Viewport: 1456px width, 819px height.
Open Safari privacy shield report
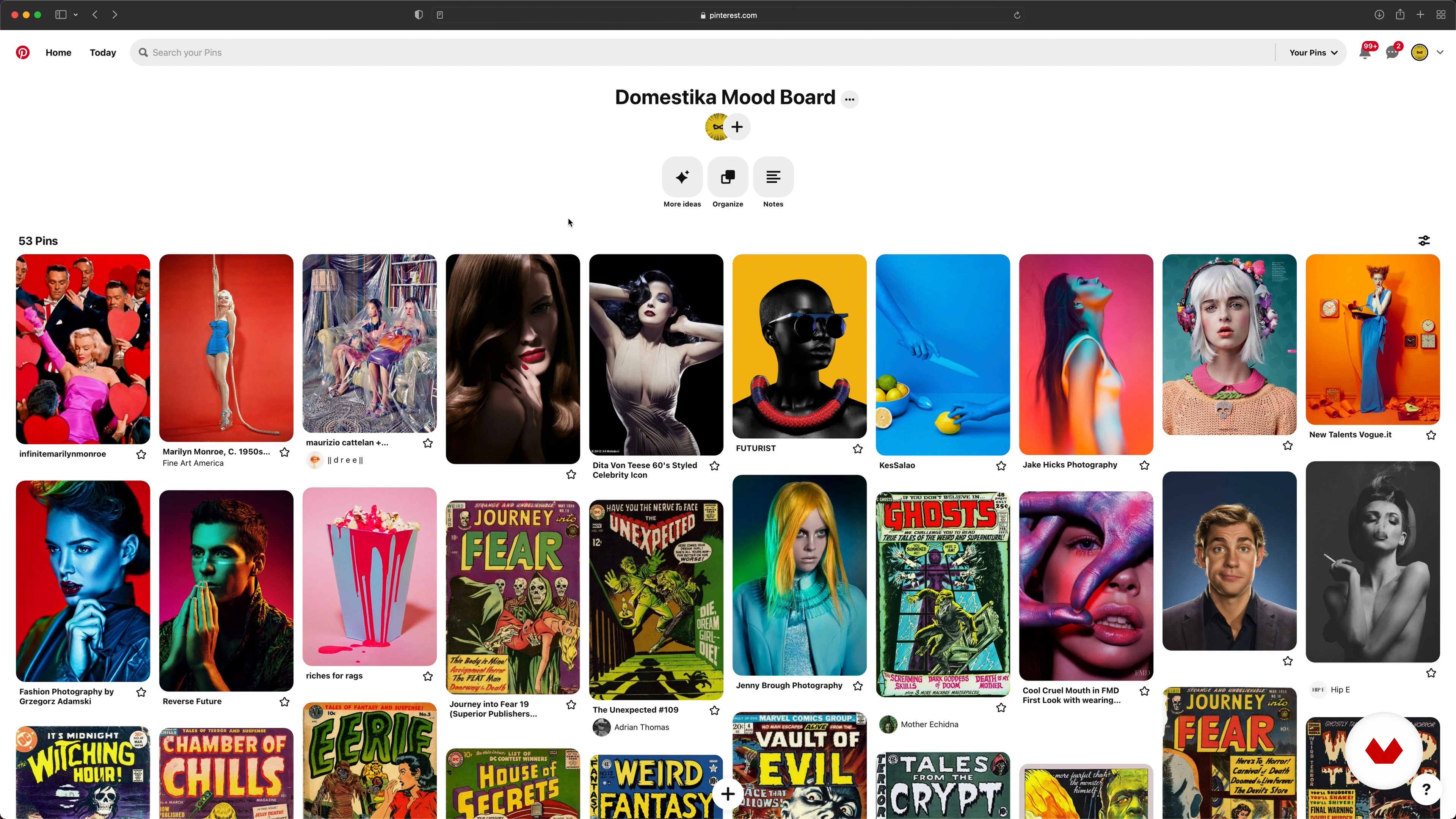[419, 15]
